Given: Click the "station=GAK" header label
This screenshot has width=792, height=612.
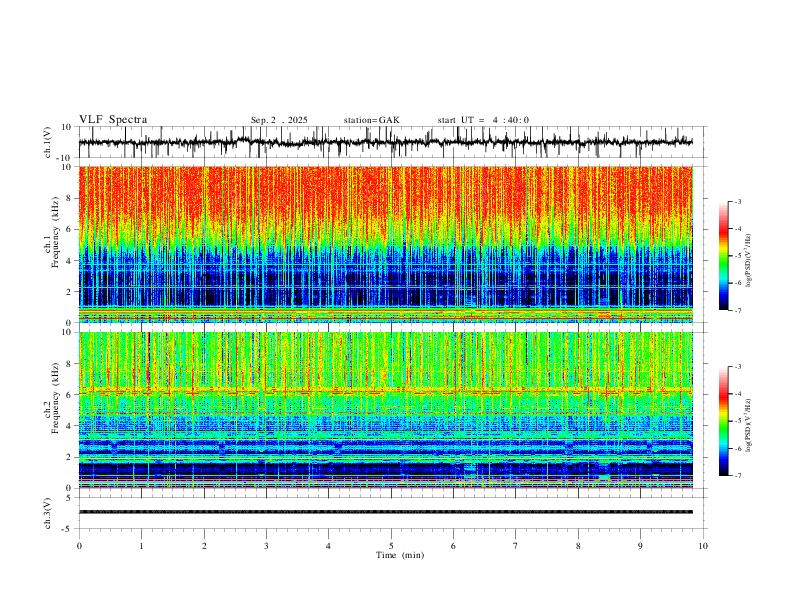Looking at the screenshot, I should point(371,120).
